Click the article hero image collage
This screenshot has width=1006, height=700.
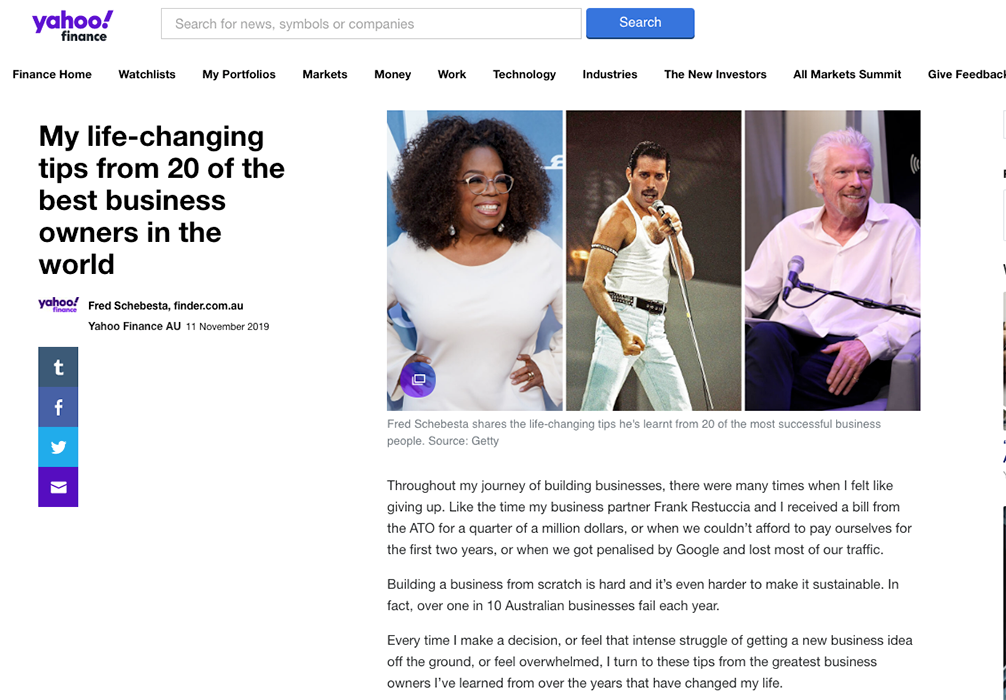654,260
